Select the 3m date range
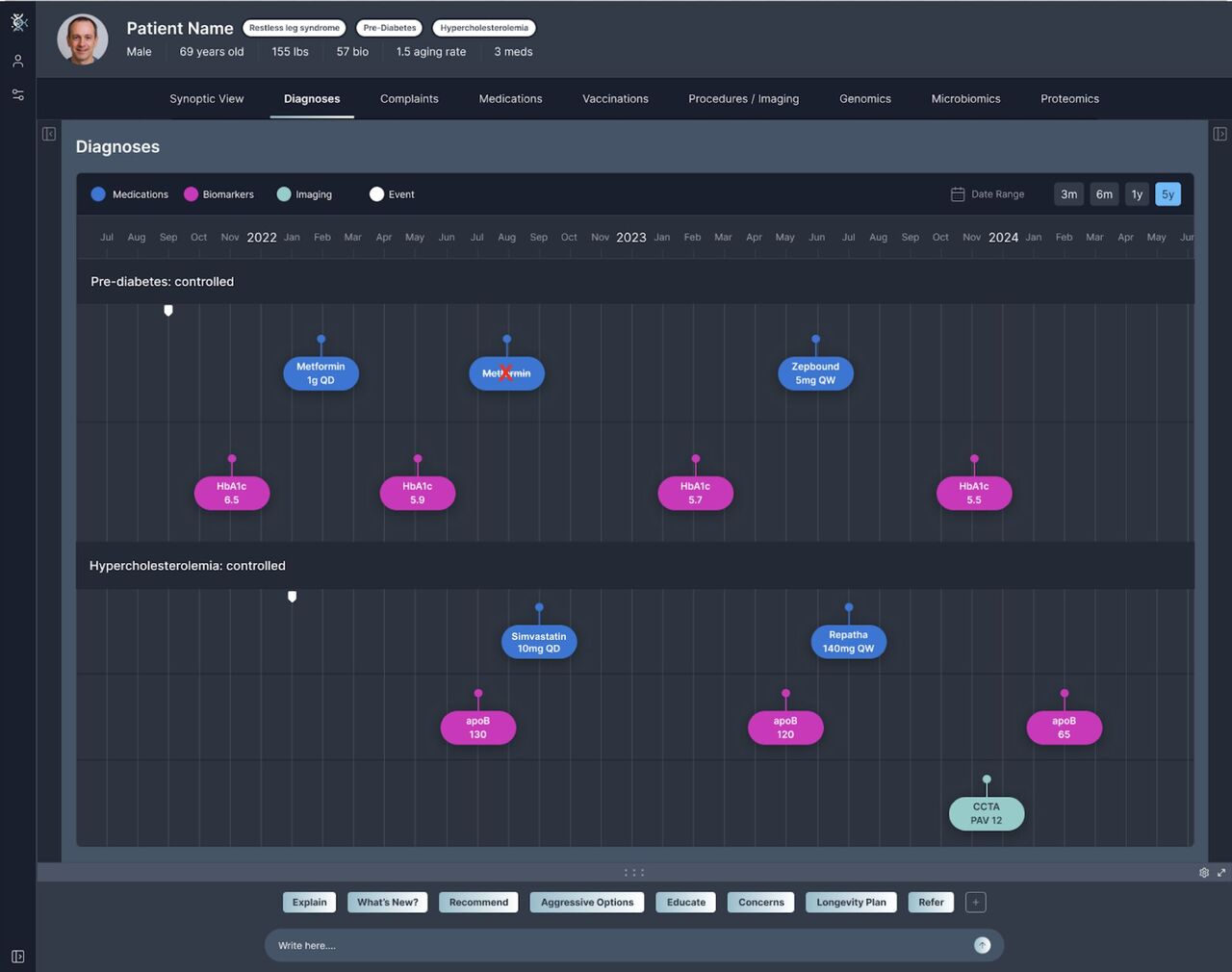The height and width of the screenshot is (972, 1232). (1069, 194)
